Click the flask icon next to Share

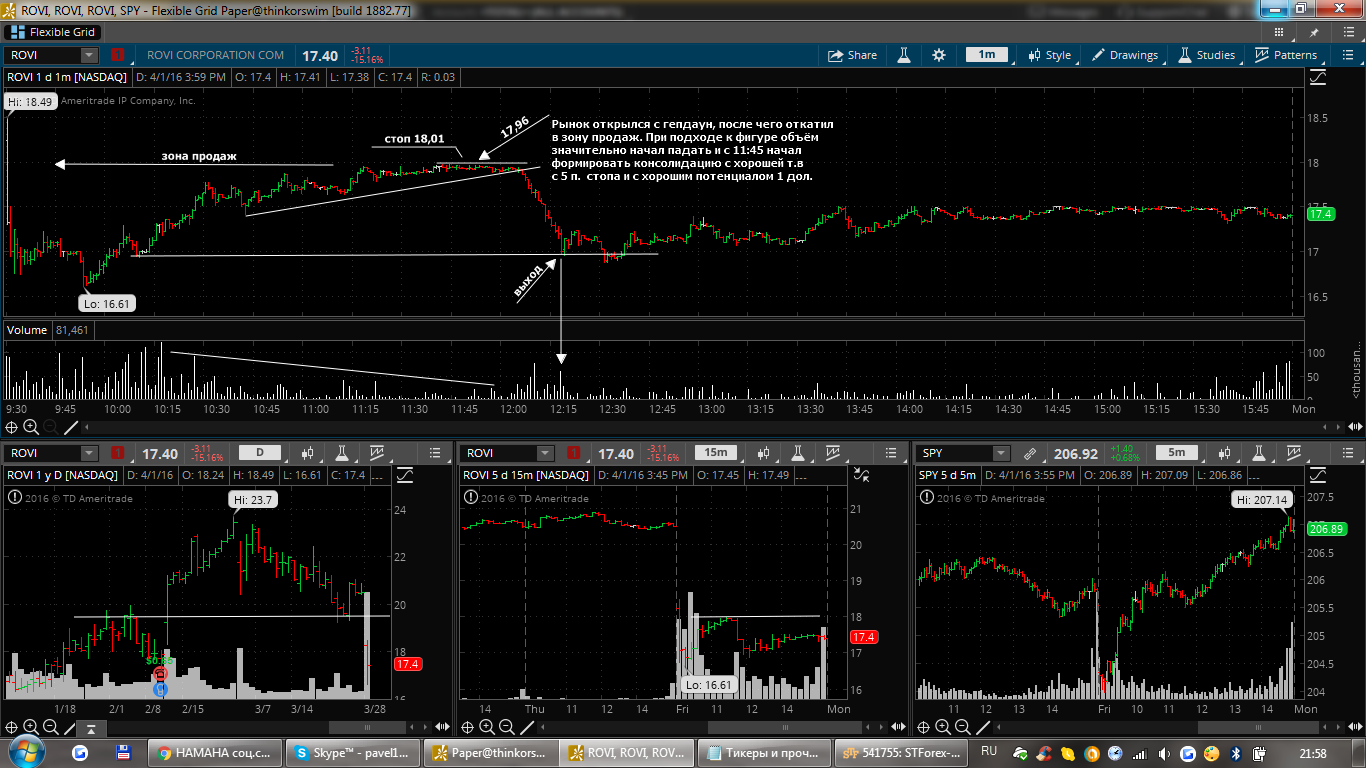904,55
